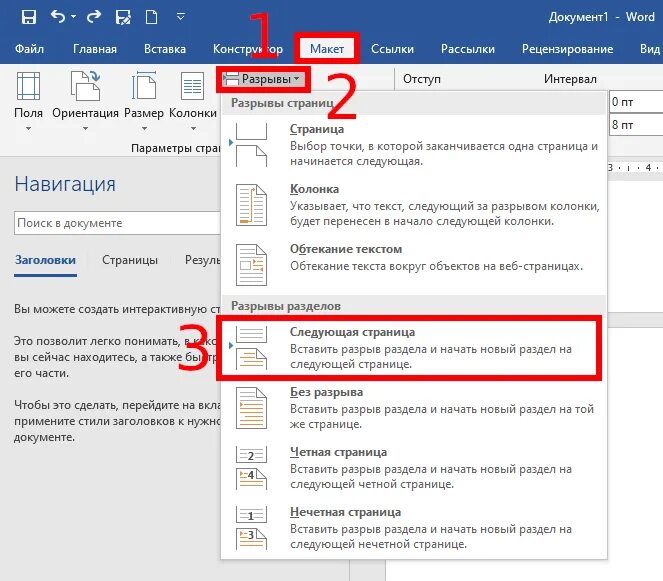Open the Undo history dropdown arrow
This screenshot has height=581, width=663.
click(x=74, y=16)
